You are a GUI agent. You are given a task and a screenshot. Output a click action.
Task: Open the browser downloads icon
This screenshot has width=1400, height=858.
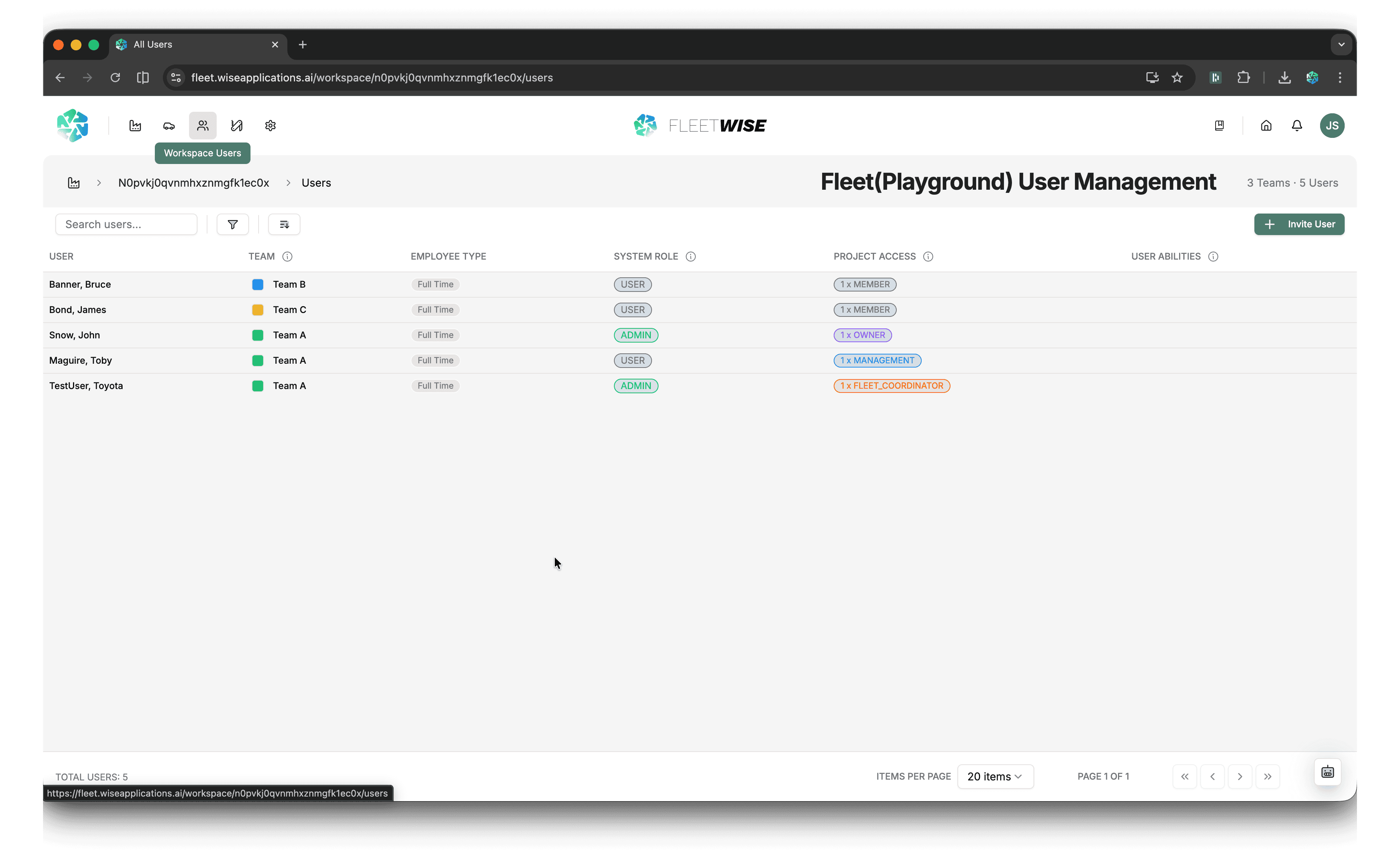(1284, 77)
